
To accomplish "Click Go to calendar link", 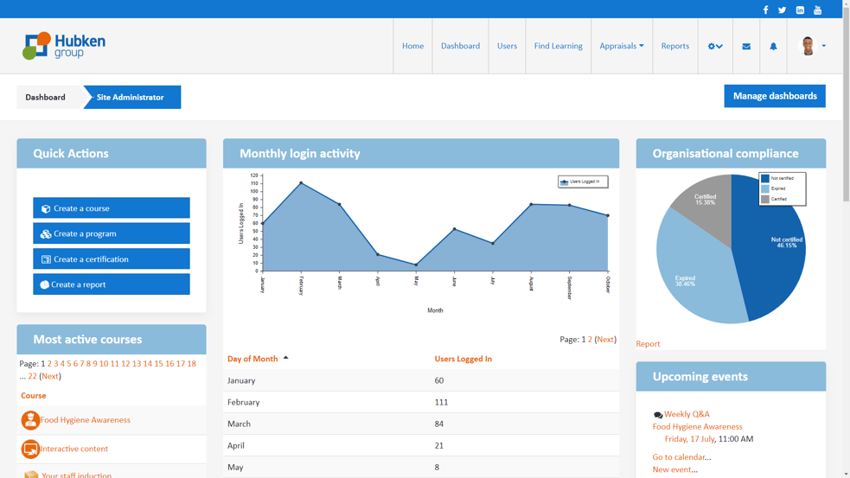I will coord(681,457).
